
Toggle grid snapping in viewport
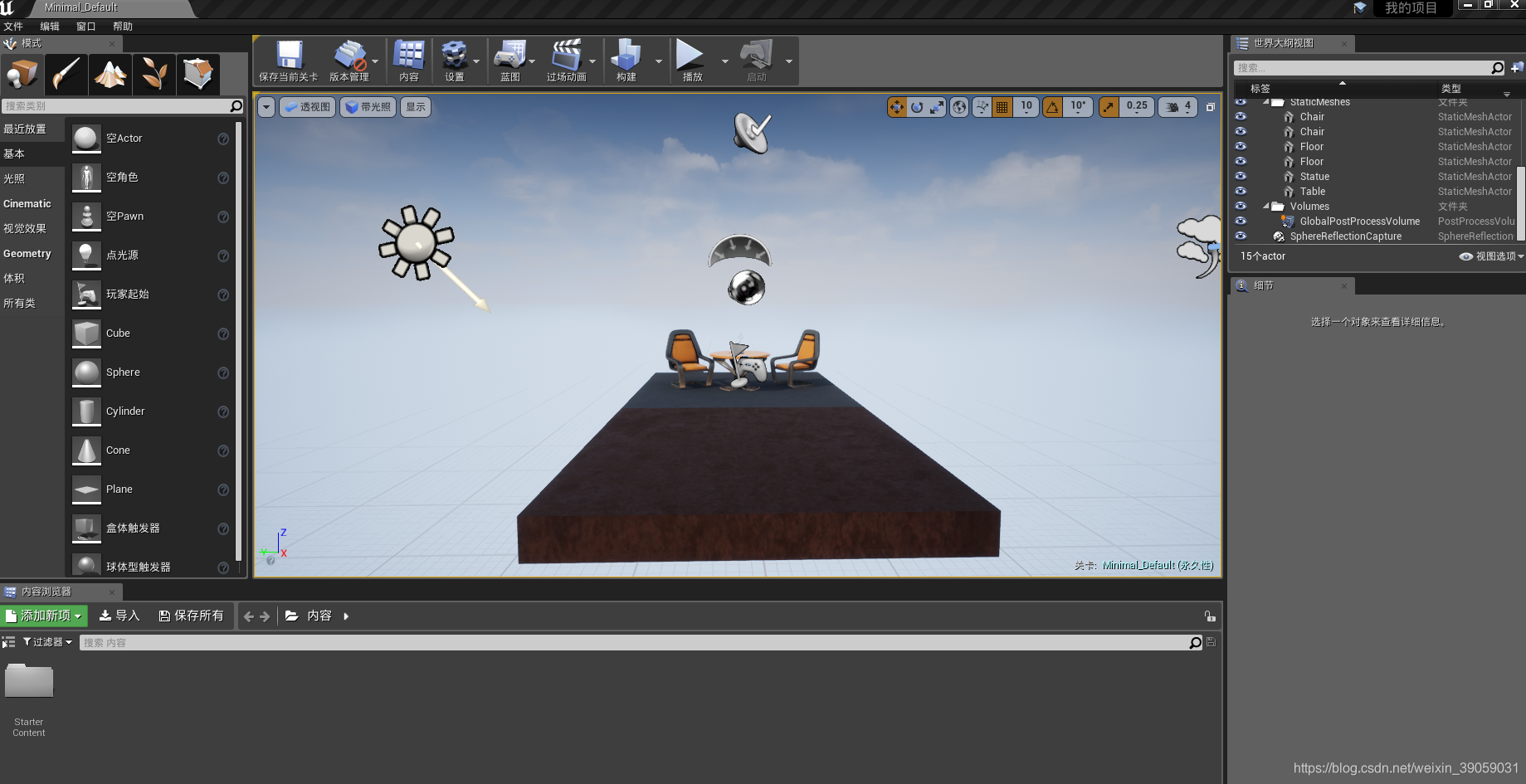click(x=1002, y=107)
